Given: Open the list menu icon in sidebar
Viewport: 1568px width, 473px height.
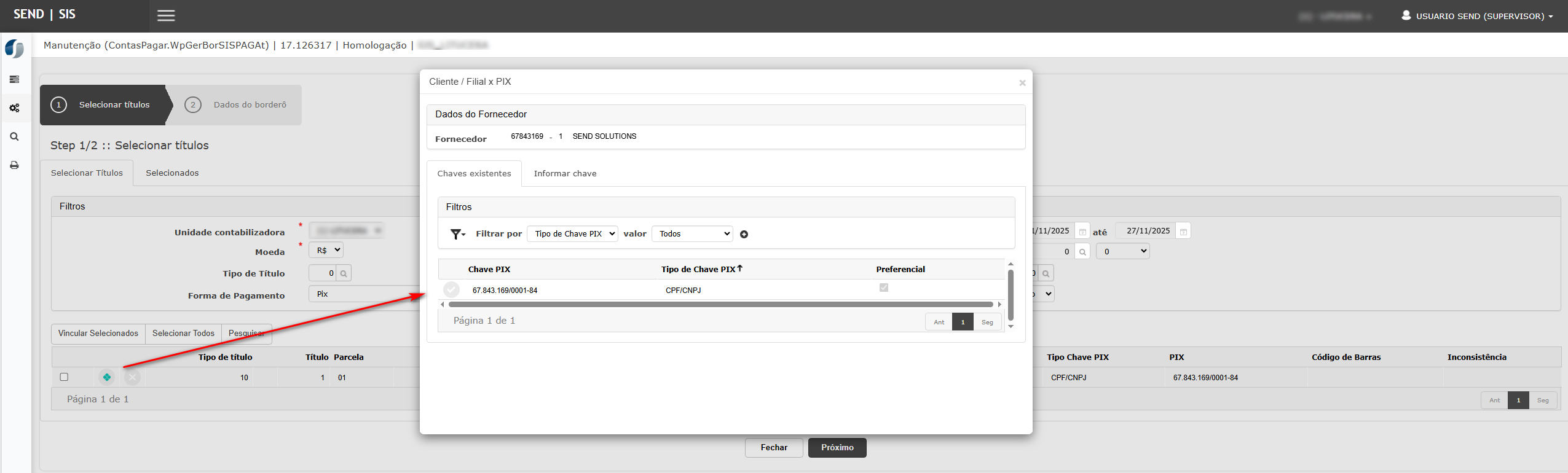Looking at the screenshot, I should pos(14,79).
